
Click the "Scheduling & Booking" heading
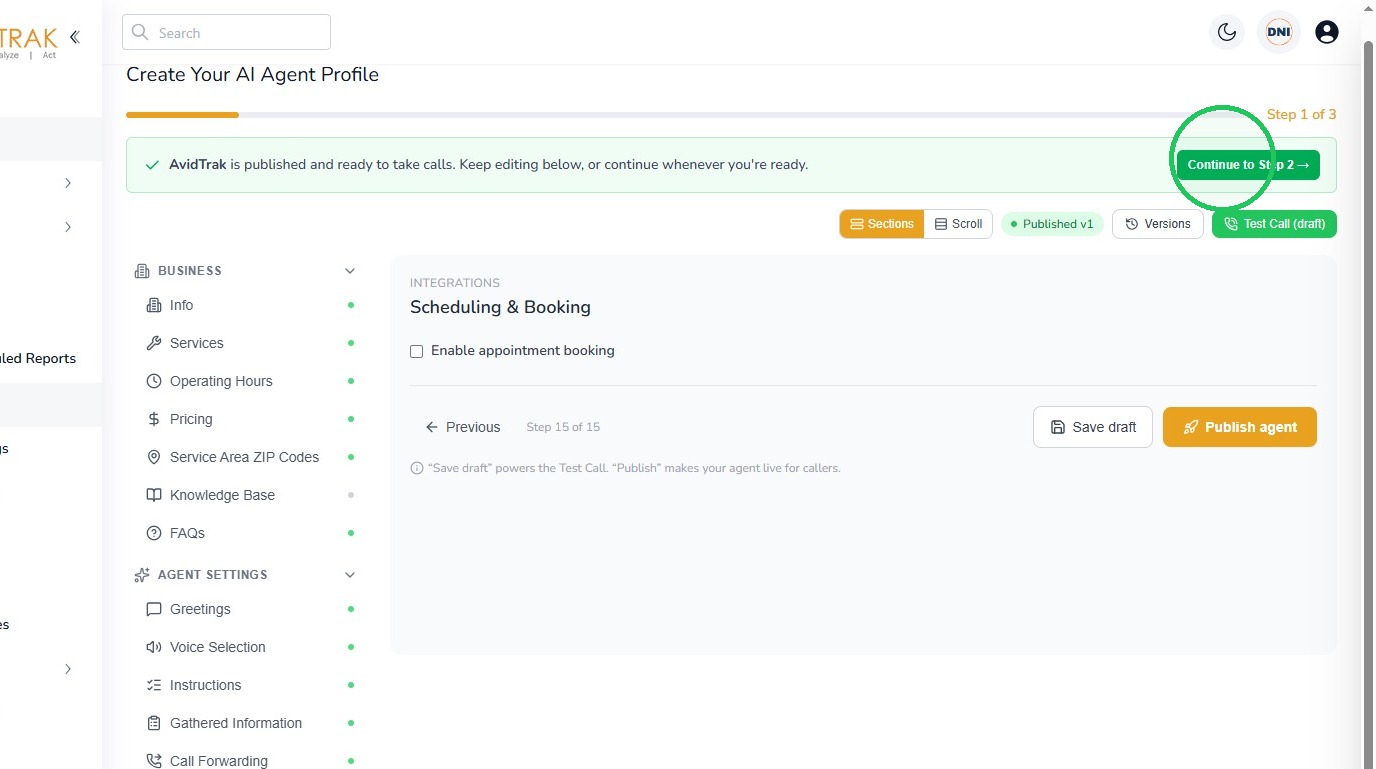click(x=500, y=307)
